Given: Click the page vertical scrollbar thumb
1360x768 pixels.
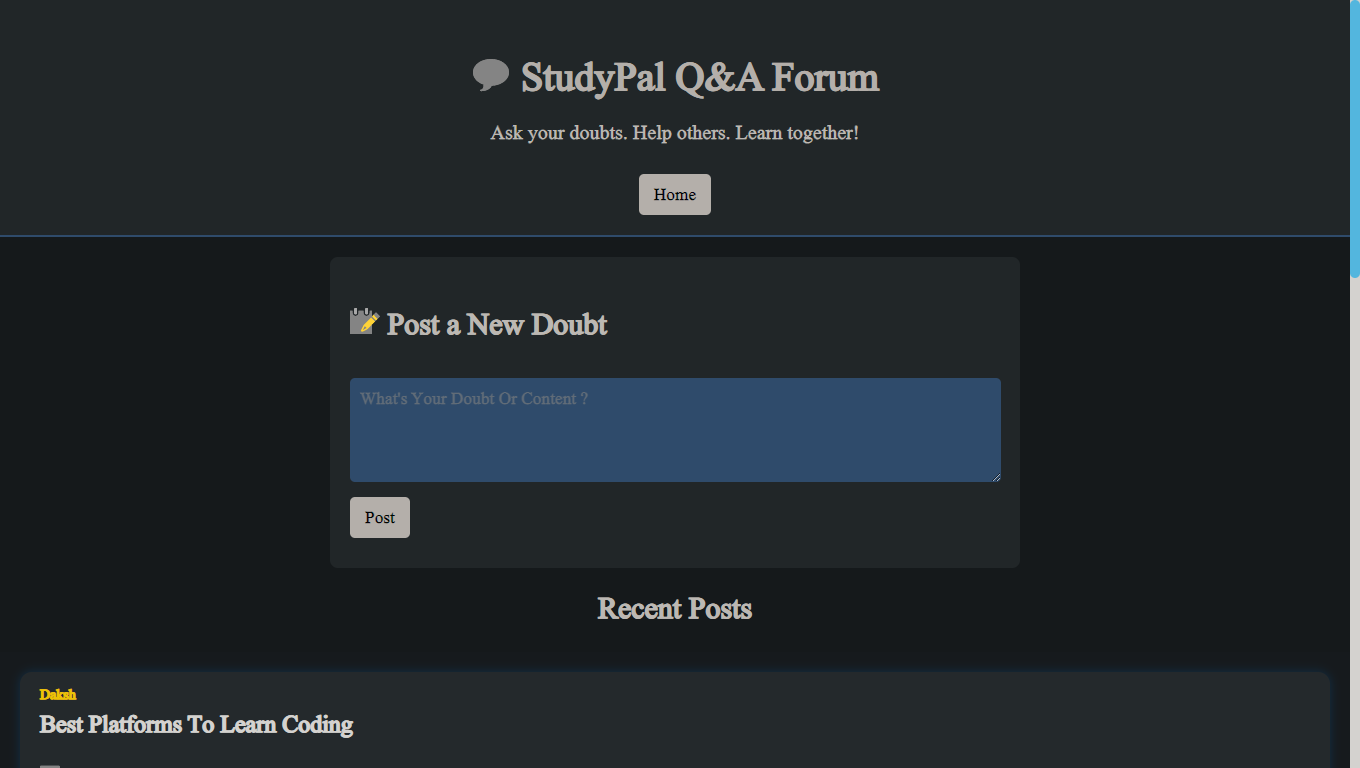Looking at the screenshot, I should tap(1355, 138).
